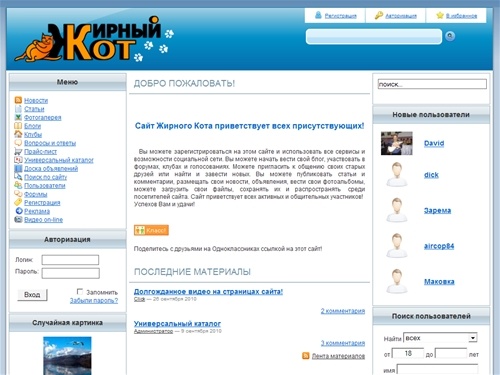Click the key icon in the header authorization tab
The image size is (500, 375).
[x=379, y=15]
